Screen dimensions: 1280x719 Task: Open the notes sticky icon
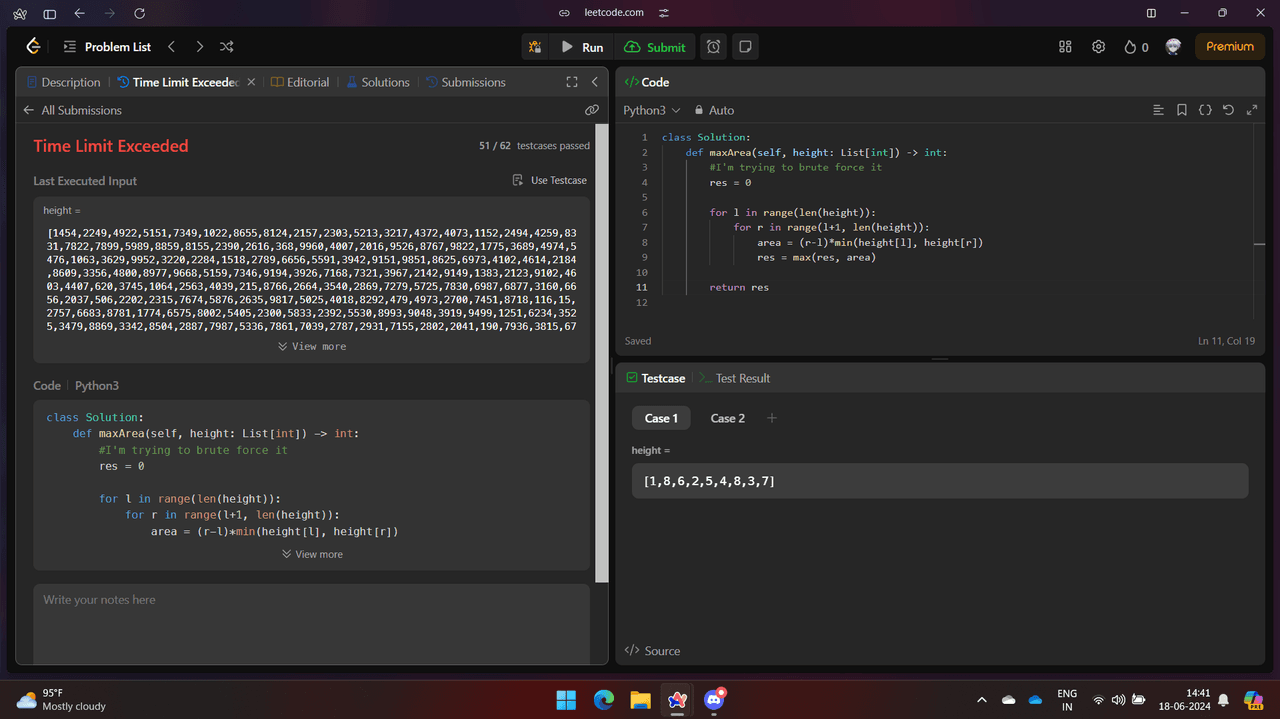click(745, 47)
